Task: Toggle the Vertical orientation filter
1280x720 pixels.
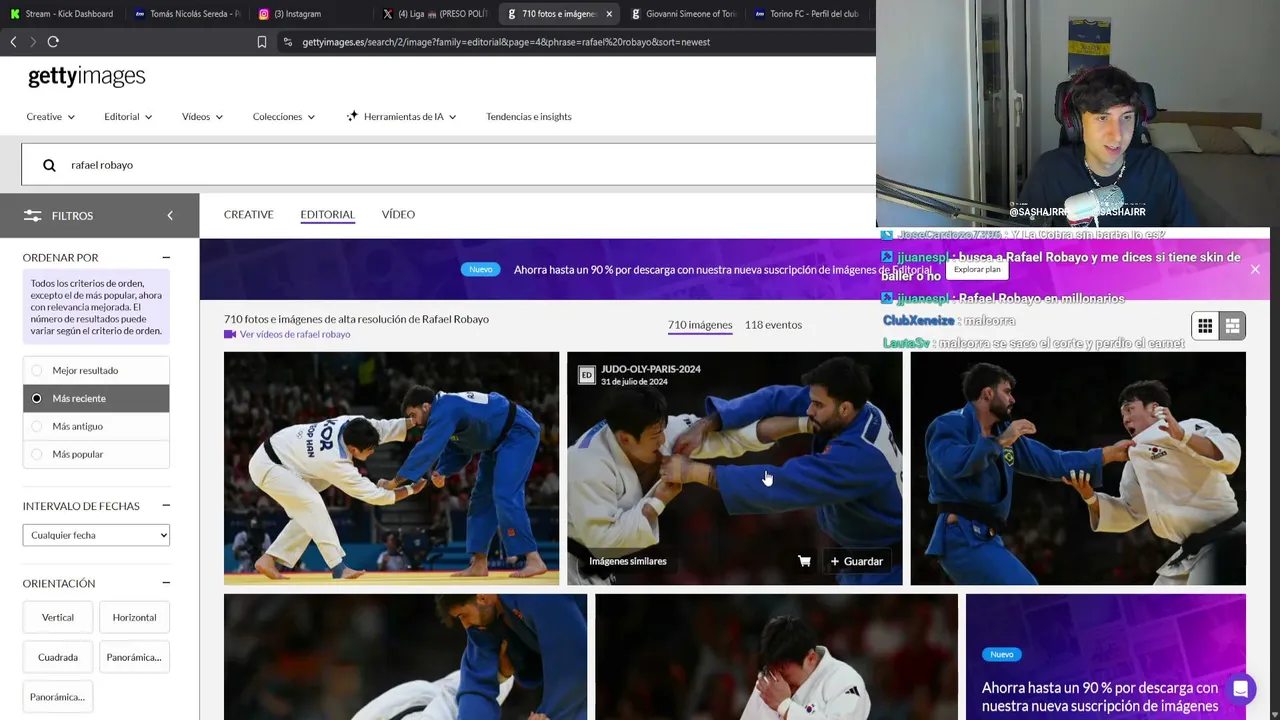Action: 58,617
